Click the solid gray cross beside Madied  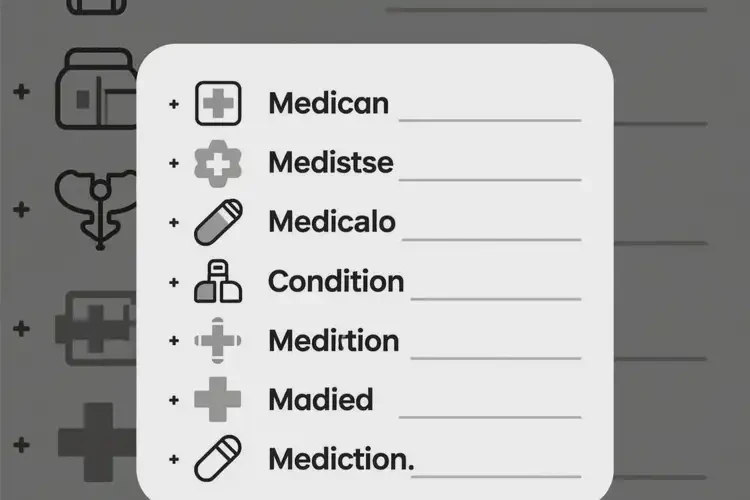(217, 400)
